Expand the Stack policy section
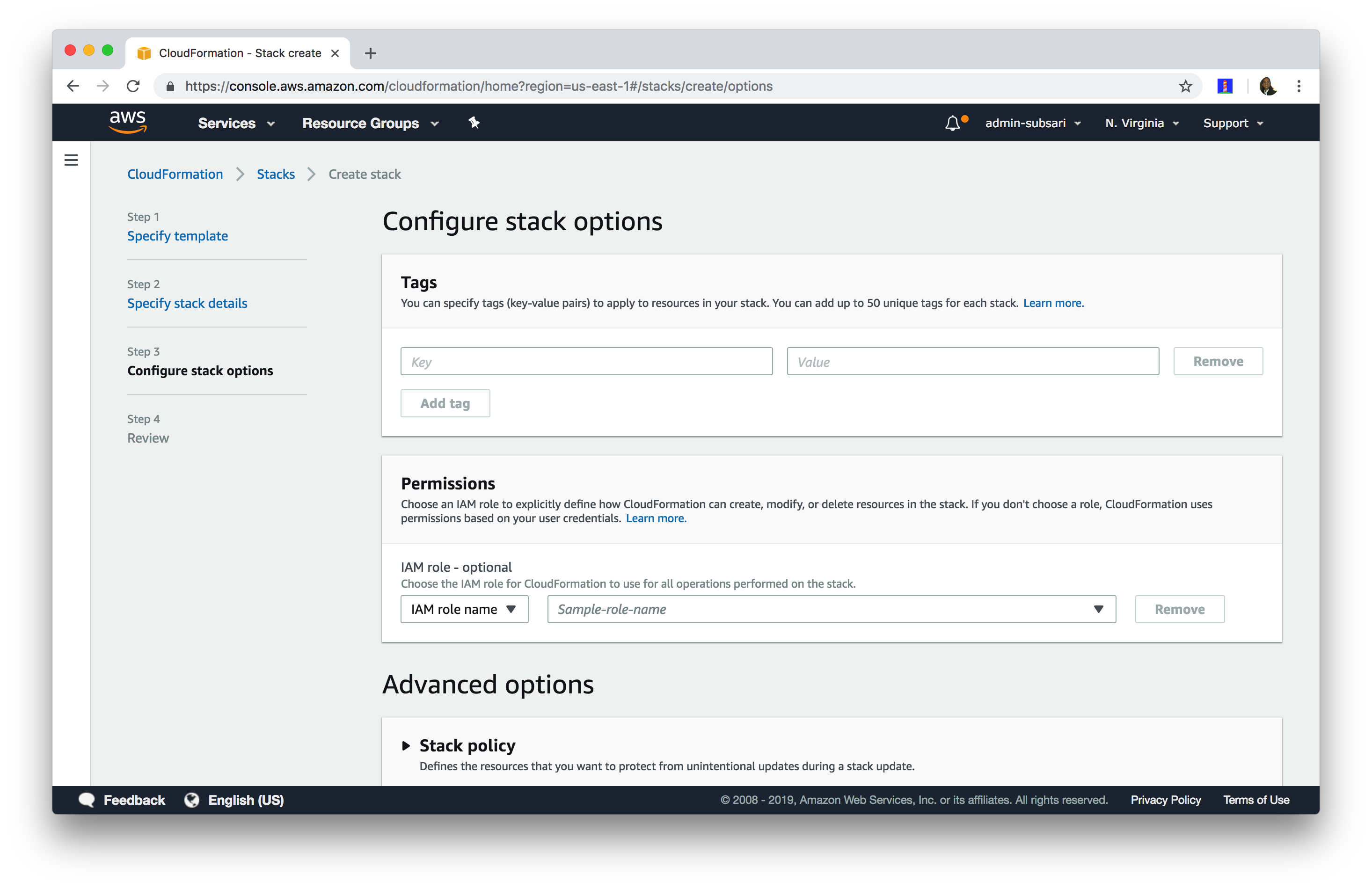 pyautogui.click(x=406, y=745)
